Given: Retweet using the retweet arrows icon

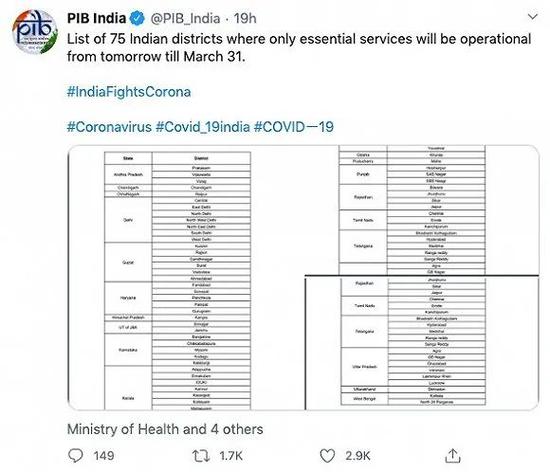Looking at the screenshot, I should tap(201, 456).
